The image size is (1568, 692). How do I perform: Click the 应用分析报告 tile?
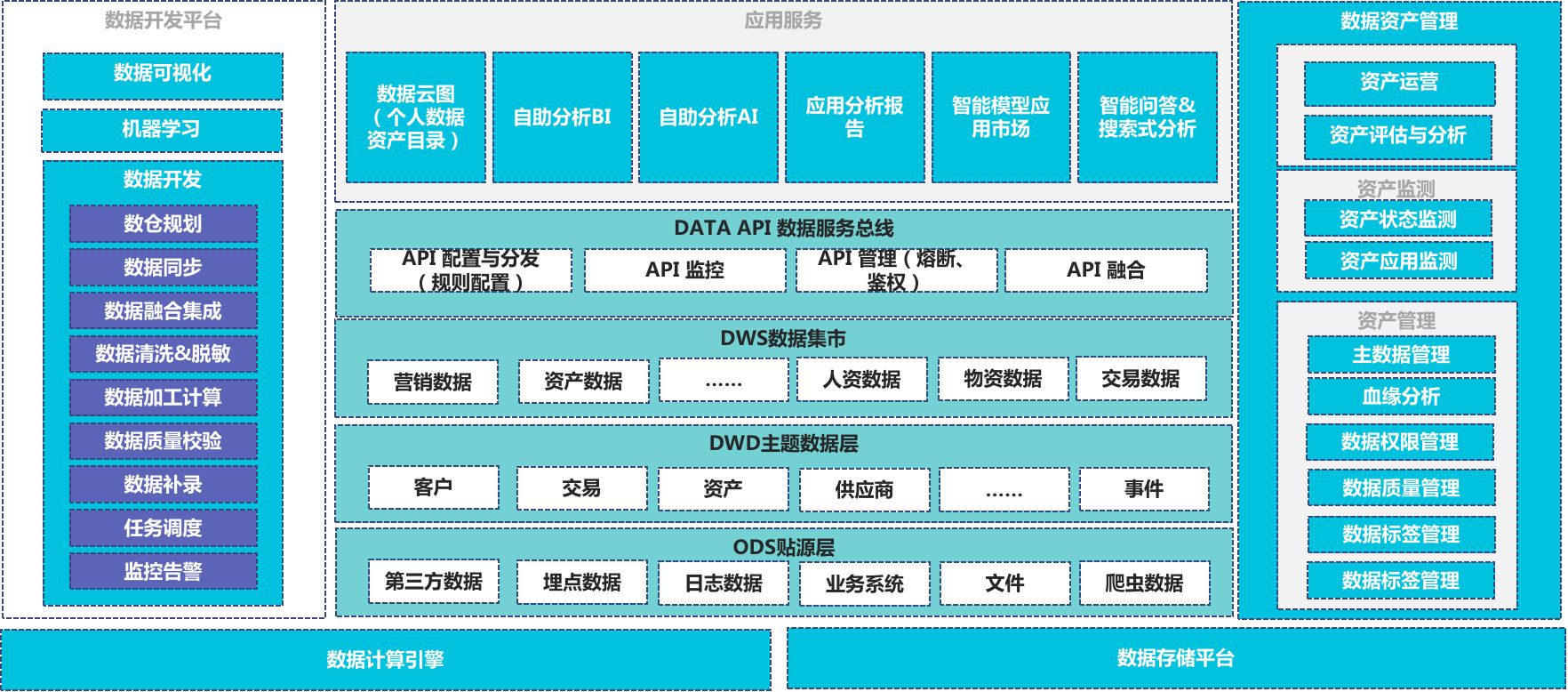click(855, 117)
